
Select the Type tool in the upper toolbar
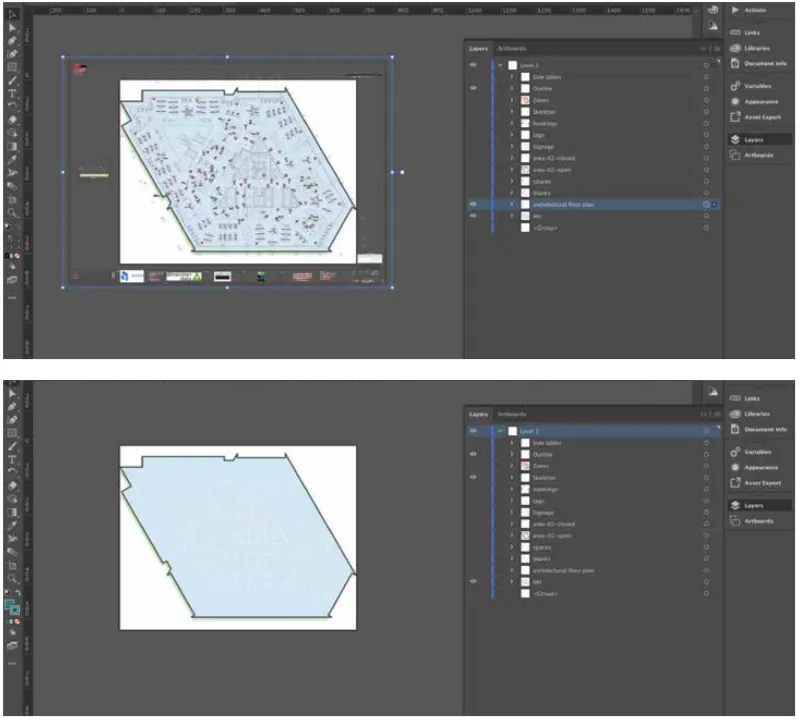pyautogui.click(x=12, y=92)
